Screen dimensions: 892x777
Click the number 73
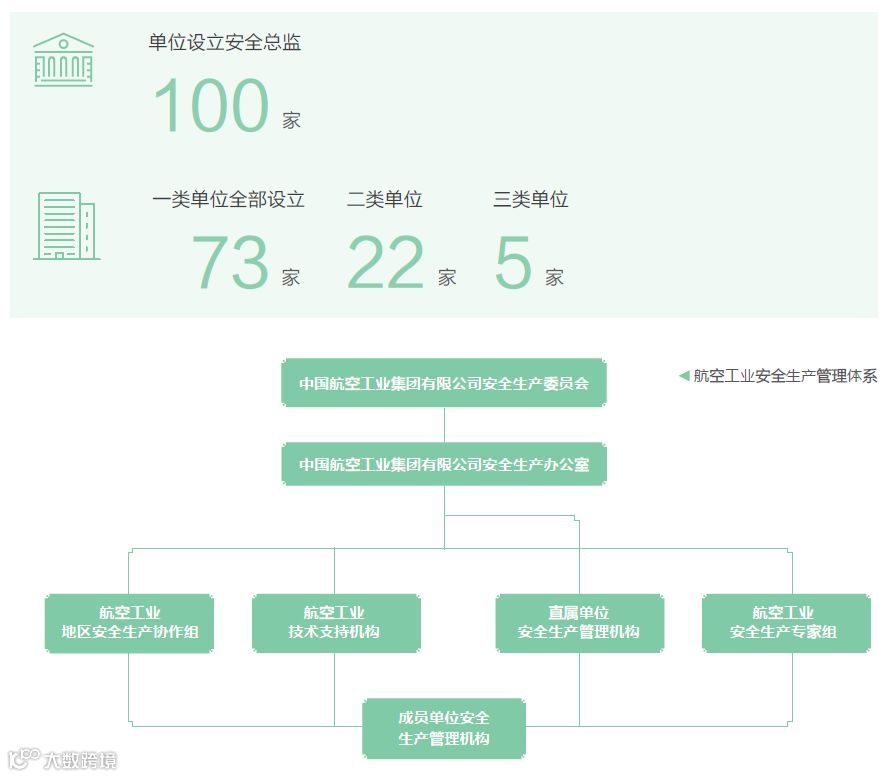(x=230, y=262)
